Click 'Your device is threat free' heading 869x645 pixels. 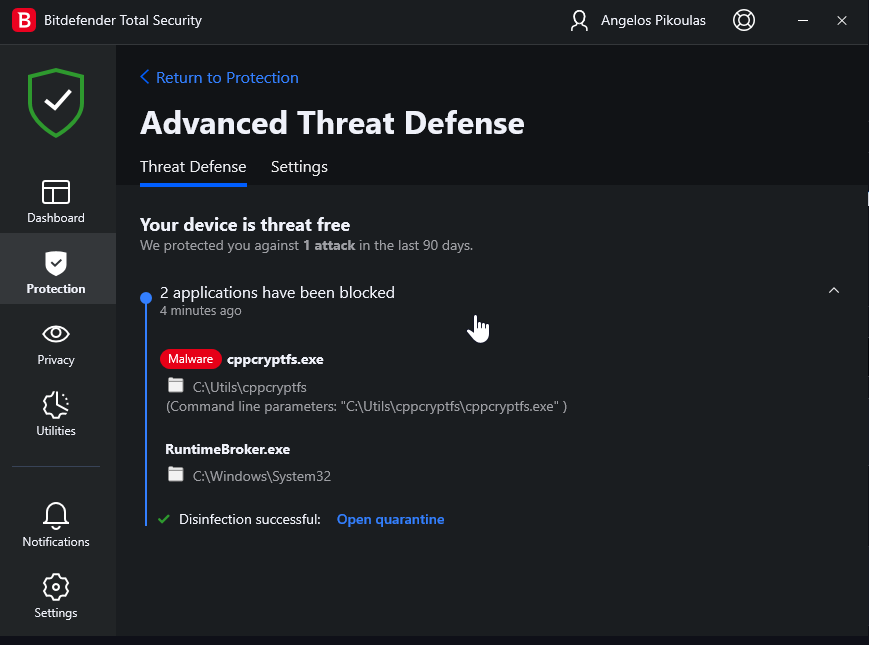[245, 225]
